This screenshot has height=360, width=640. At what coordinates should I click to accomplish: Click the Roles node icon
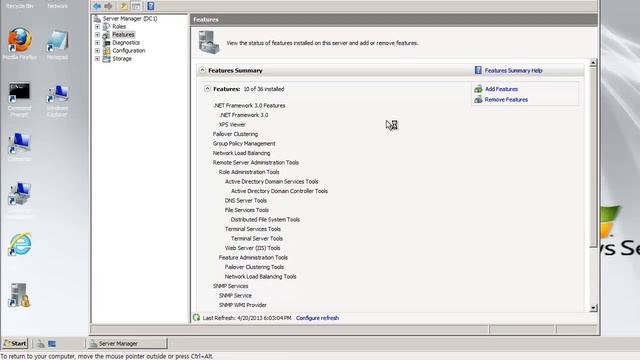(107, 27)
